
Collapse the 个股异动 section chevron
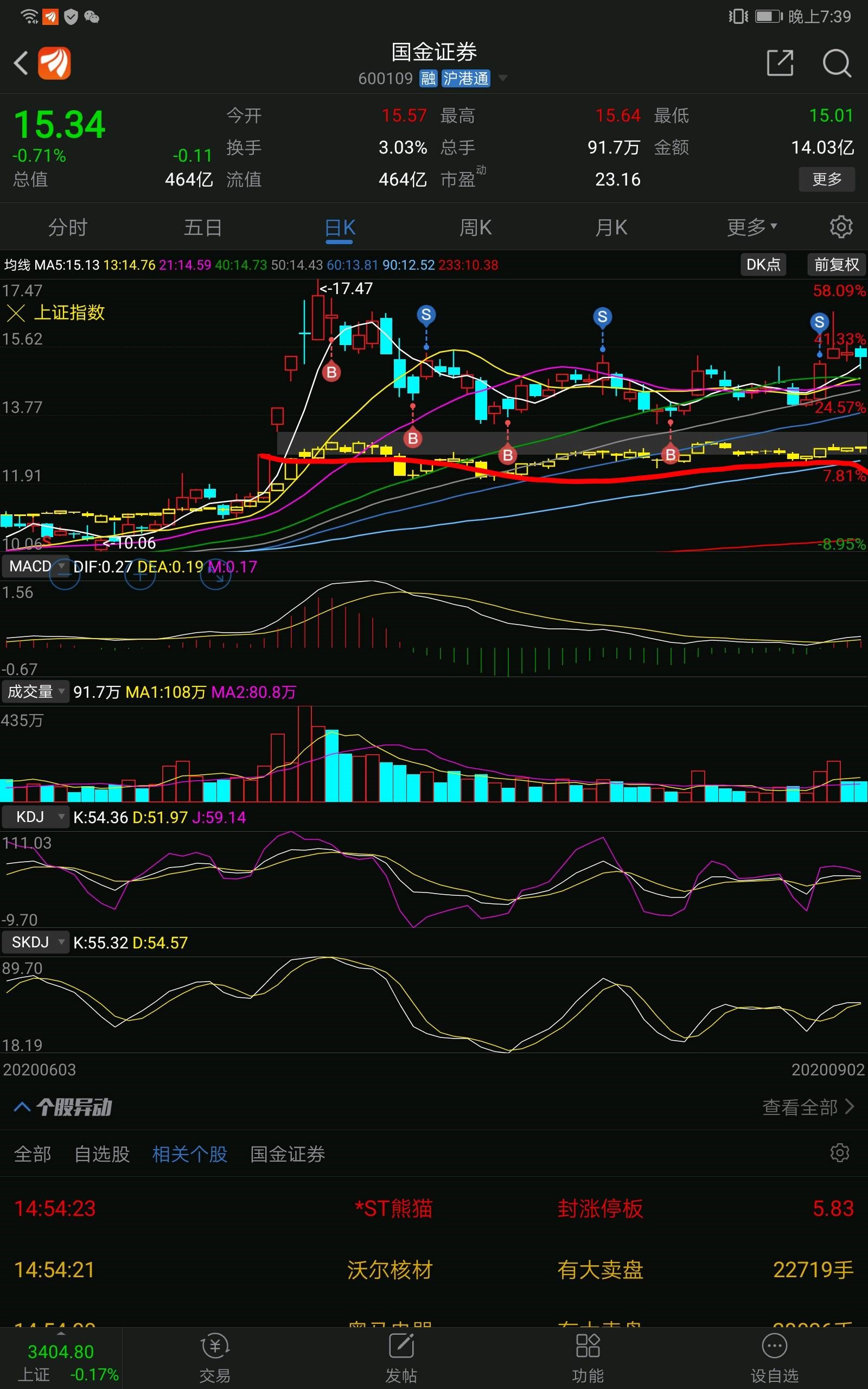[x=22, y=1107]
